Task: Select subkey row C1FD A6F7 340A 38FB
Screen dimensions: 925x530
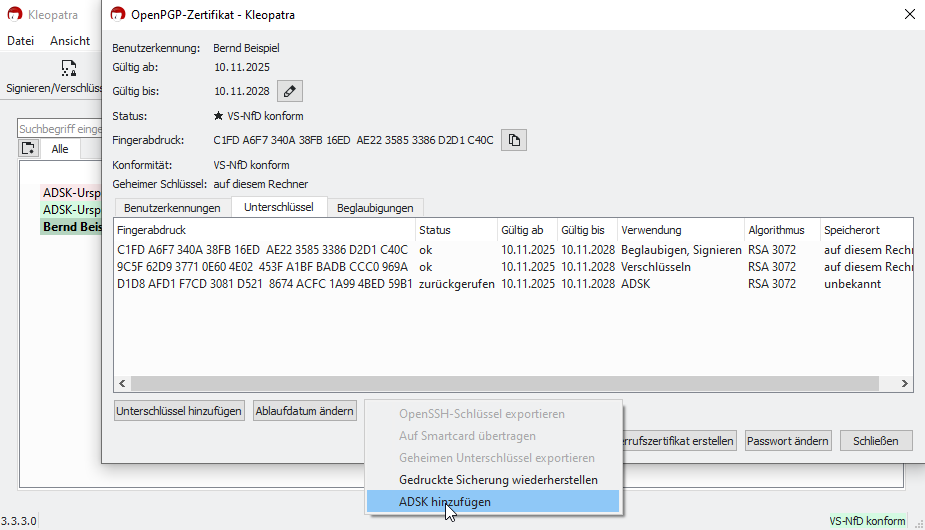Action: (513, 250)
